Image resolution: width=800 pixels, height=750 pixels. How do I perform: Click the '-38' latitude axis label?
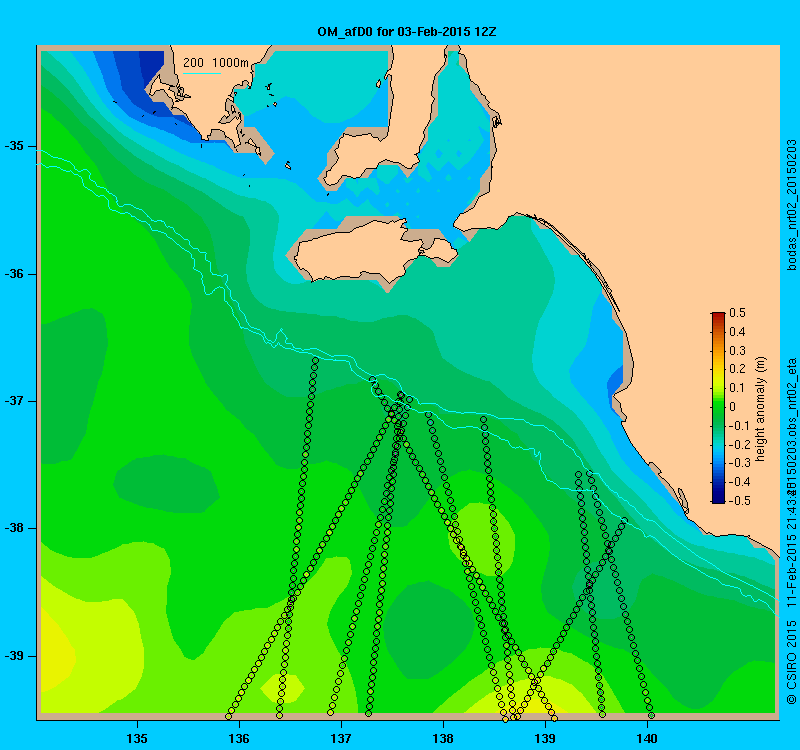click(x=15, y=528)
